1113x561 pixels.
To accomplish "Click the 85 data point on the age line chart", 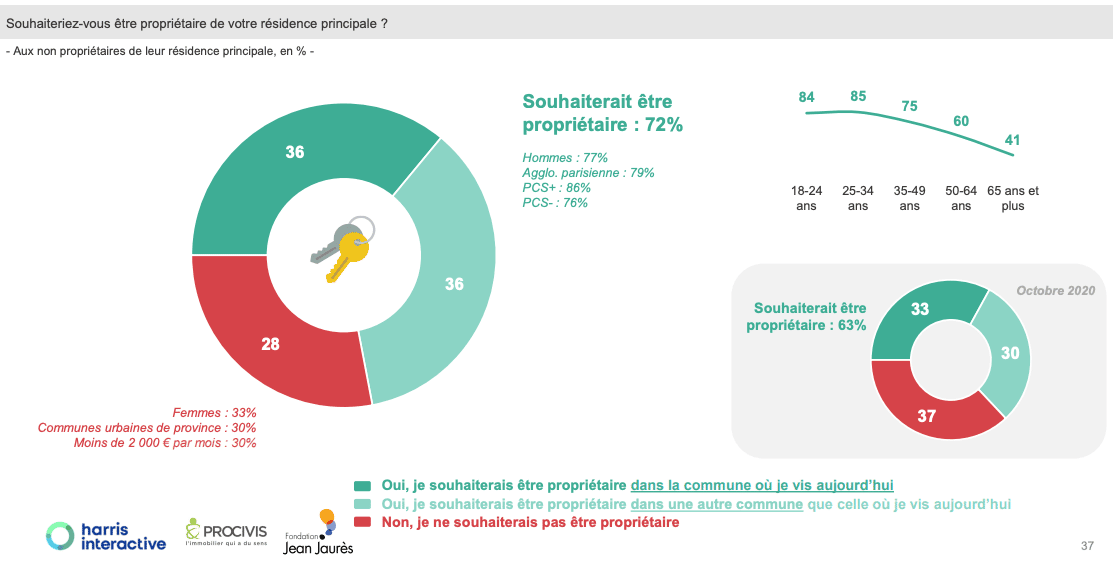I will pos(858,111).
